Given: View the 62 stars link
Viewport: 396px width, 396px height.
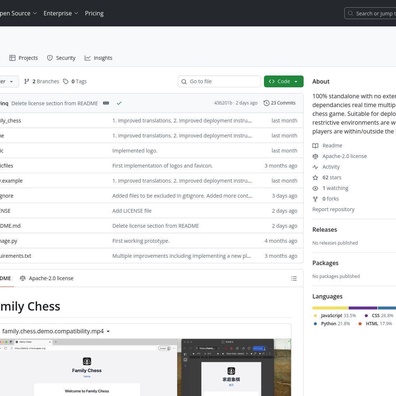Looking at the screenshot, I should point(332,177).
